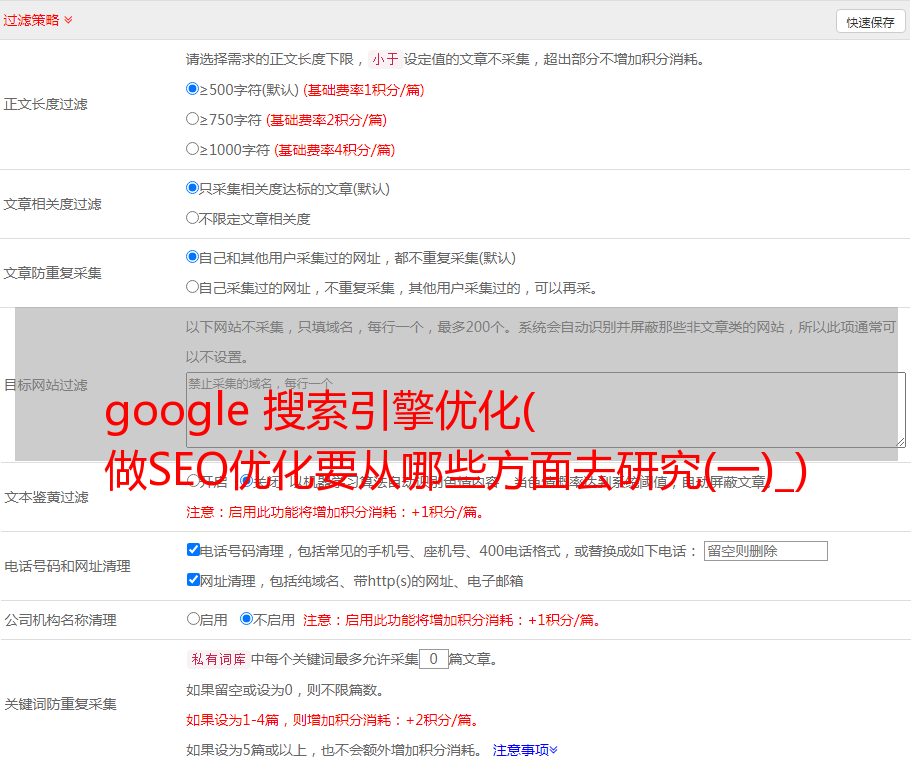Choose 不限定文章相关度 option
Viewport: 912px width, 768px height.
[x=192, y=218]
